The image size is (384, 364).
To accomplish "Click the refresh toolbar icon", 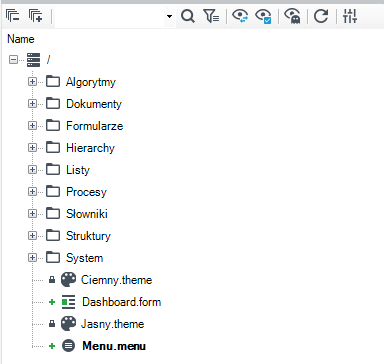I will click(321, 16).
